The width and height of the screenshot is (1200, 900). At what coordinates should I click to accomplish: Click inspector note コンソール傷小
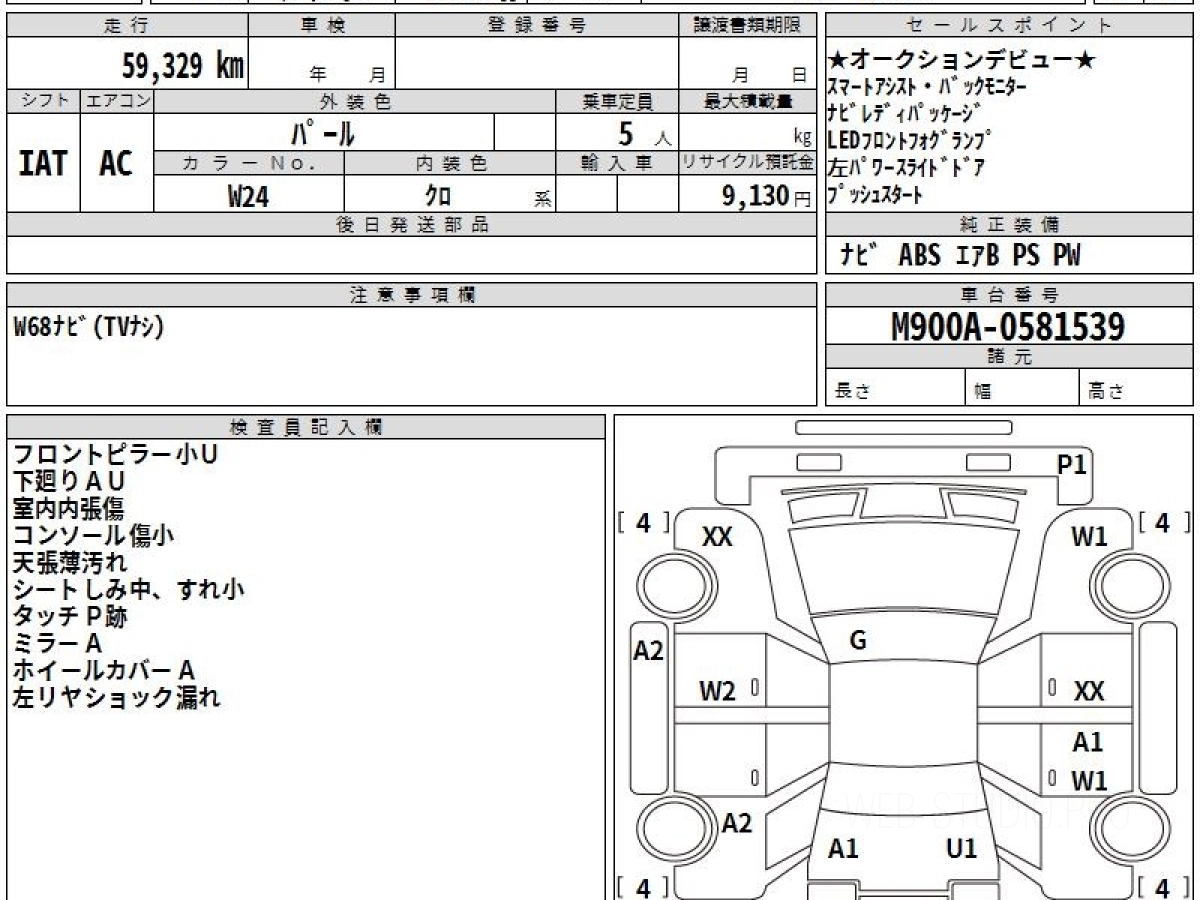tap(93, 536)
